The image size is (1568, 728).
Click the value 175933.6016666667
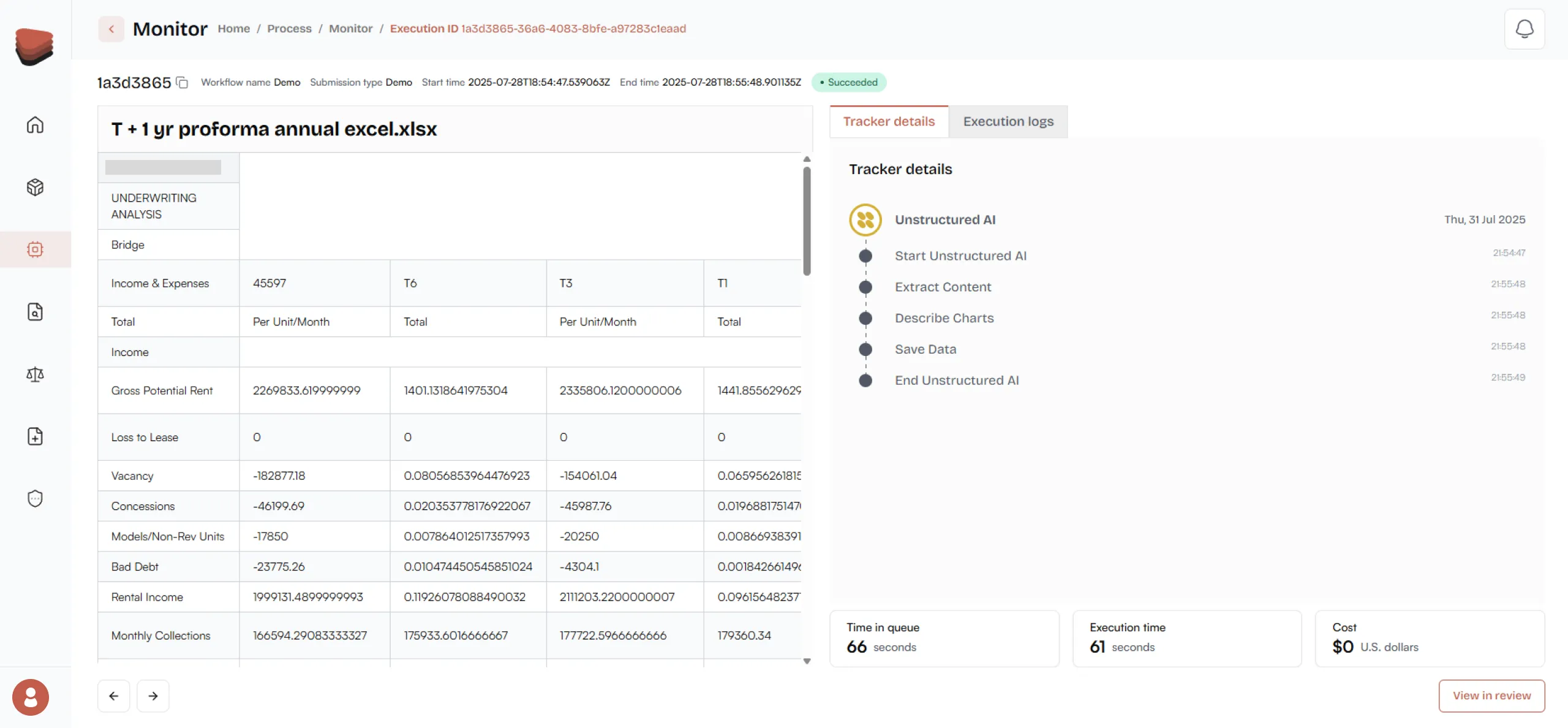[455, 635]
